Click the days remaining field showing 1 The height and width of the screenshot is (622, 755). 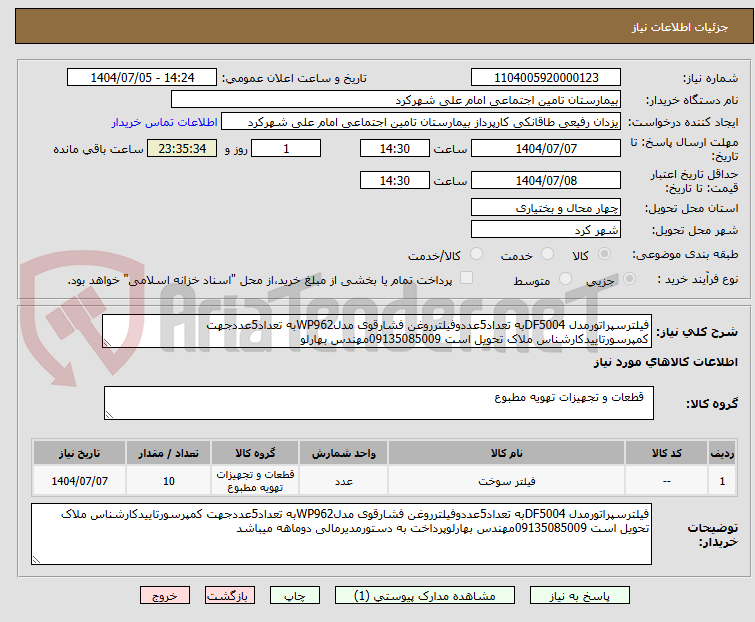286,148
